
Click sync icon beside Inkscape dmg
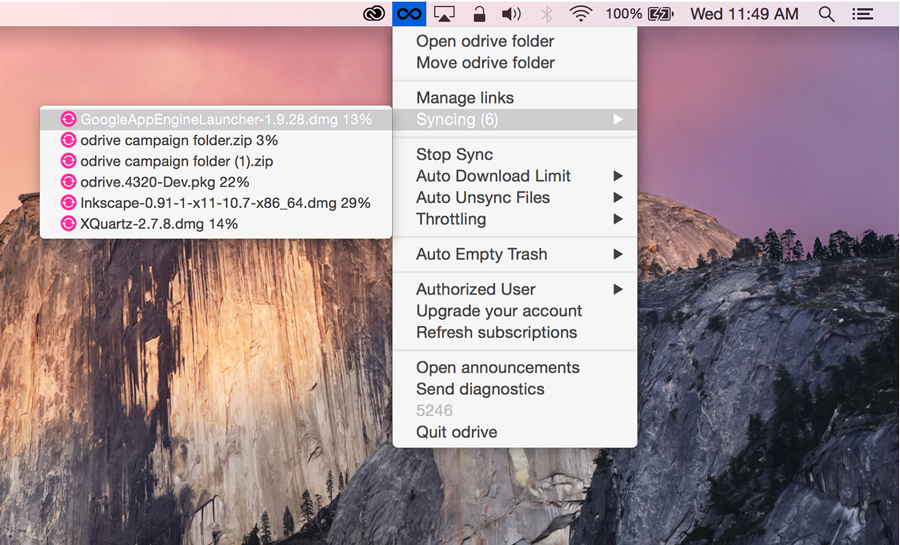click(x=68, y=203)
